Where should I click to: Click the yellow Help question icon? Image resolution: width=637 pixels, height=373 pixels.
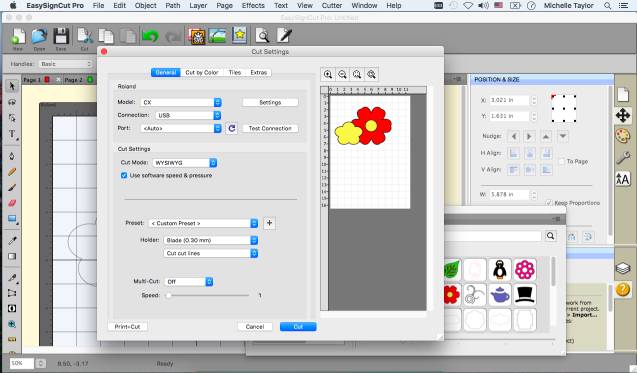pyautogui.click(x=623, y=290)
